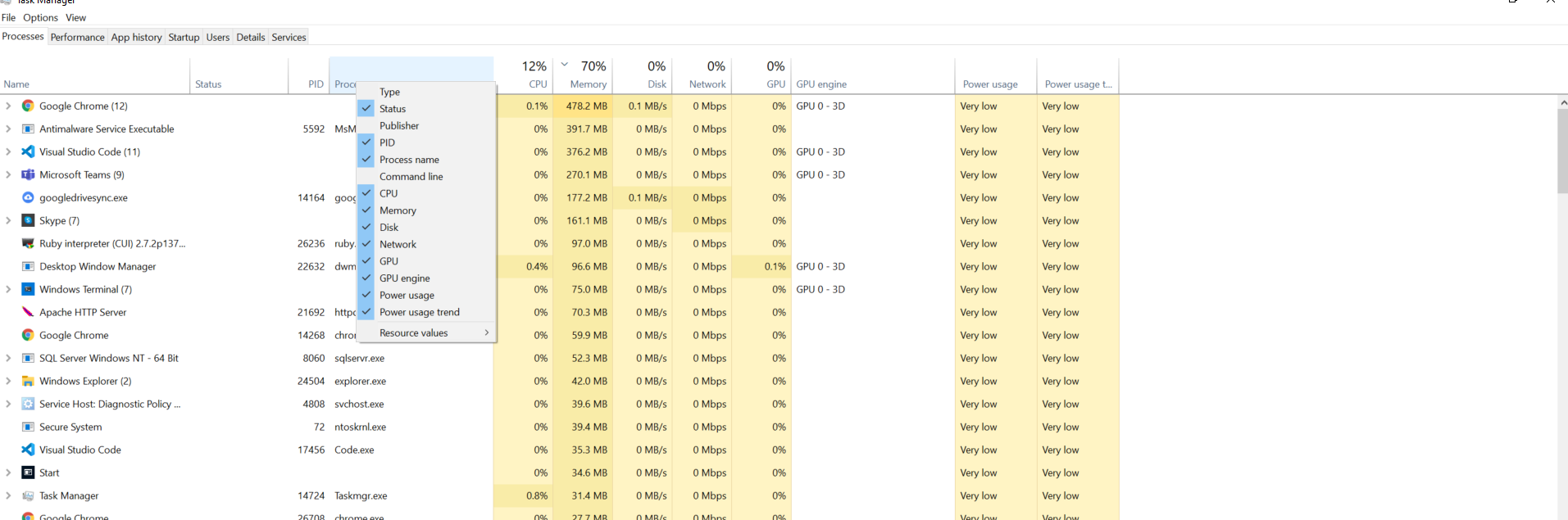Click the Antimalware Service Executable icon
The image size is (1568, 520).
(x=28, y=129)
